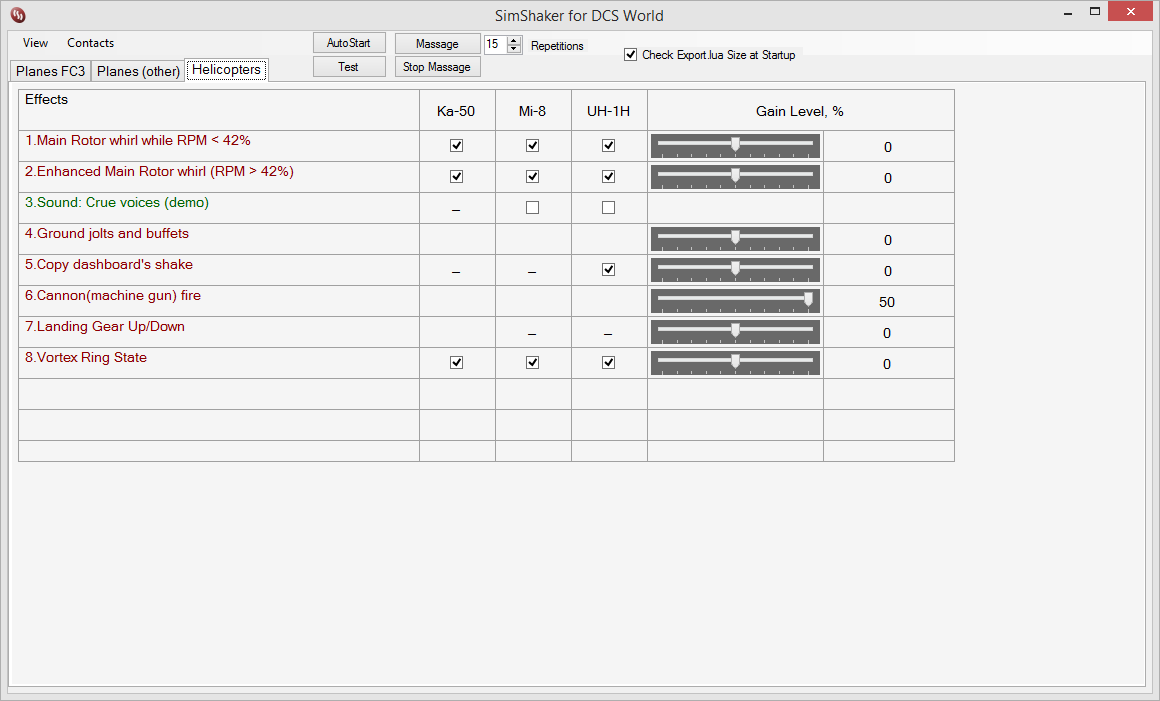1160x701 pixels.
Task: Click the gain value 50 for Cannon fire
Action: (887, 302)
